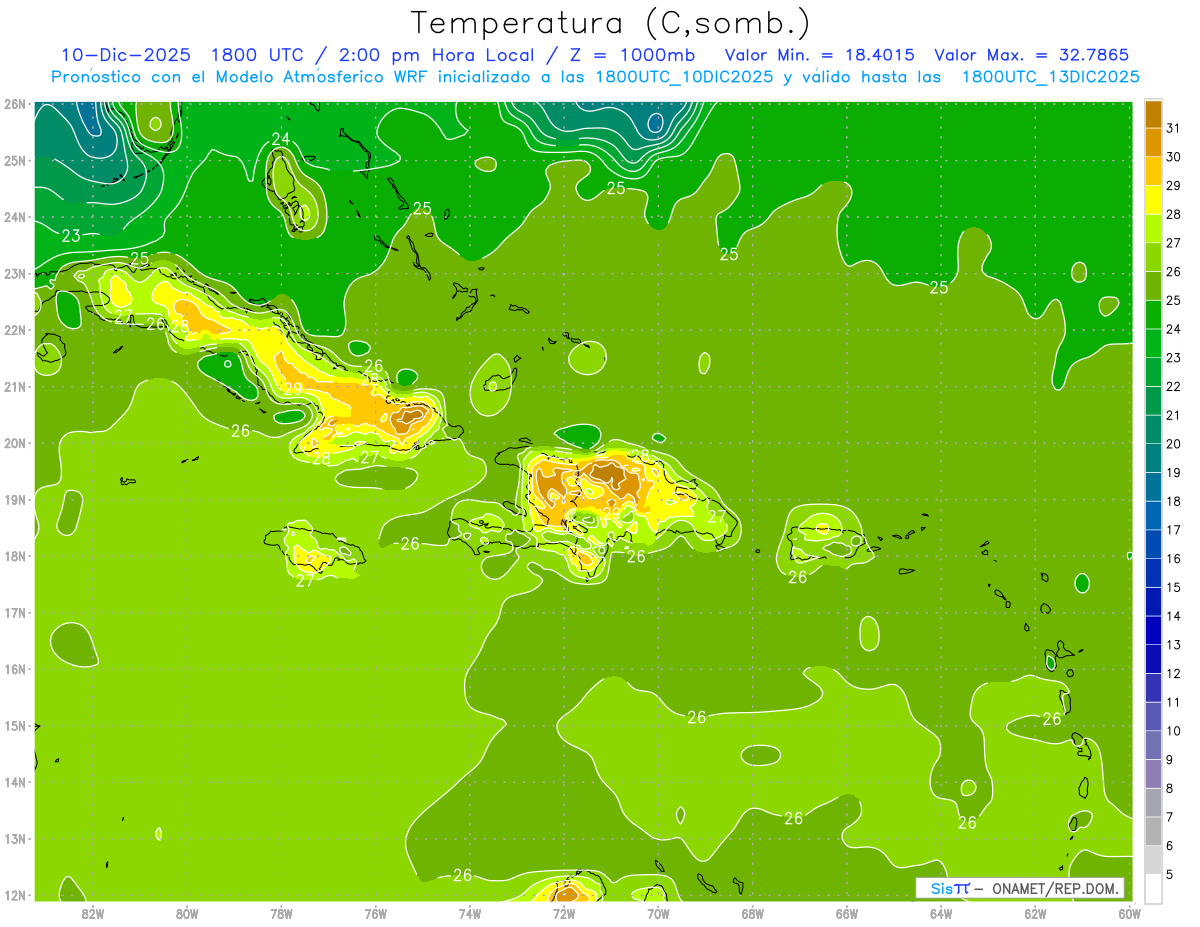Click the legend color band between 6 and 7
The width and height of the screenshot is (1200, 927).
(x=1153, y=831)
